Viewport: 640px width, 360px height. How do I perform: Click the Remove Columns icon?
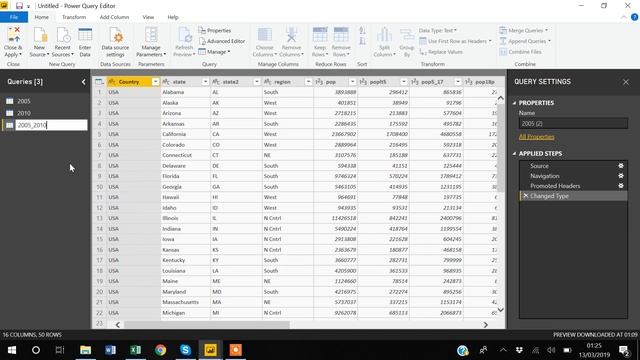click(x=291, y=35)
